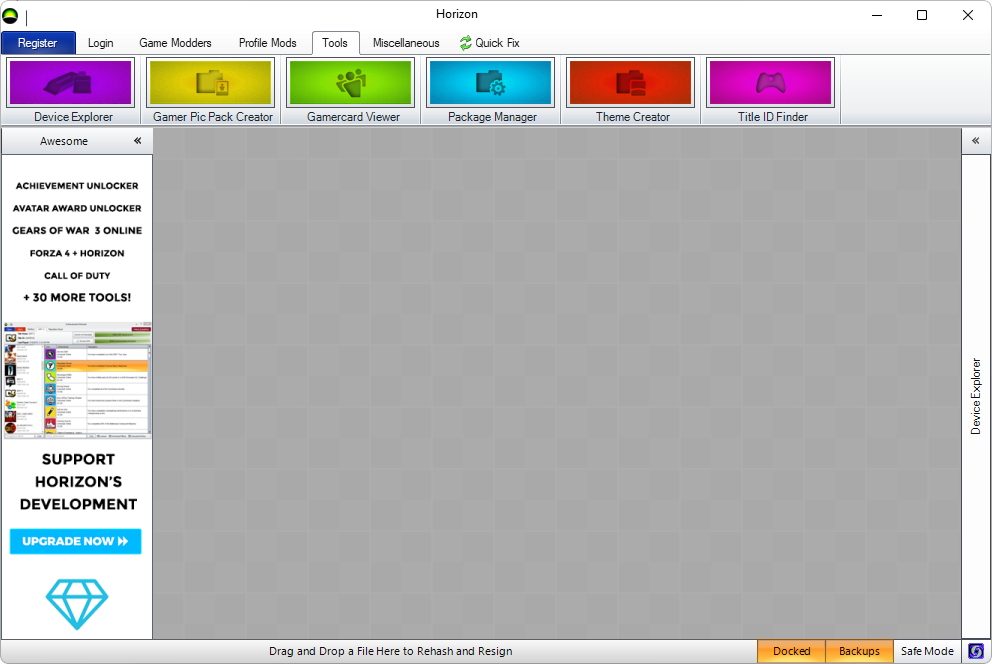The height and width of the screenshot is (664, 992).
Task: Open the Package Manager tool
Action: pos(491,83)
